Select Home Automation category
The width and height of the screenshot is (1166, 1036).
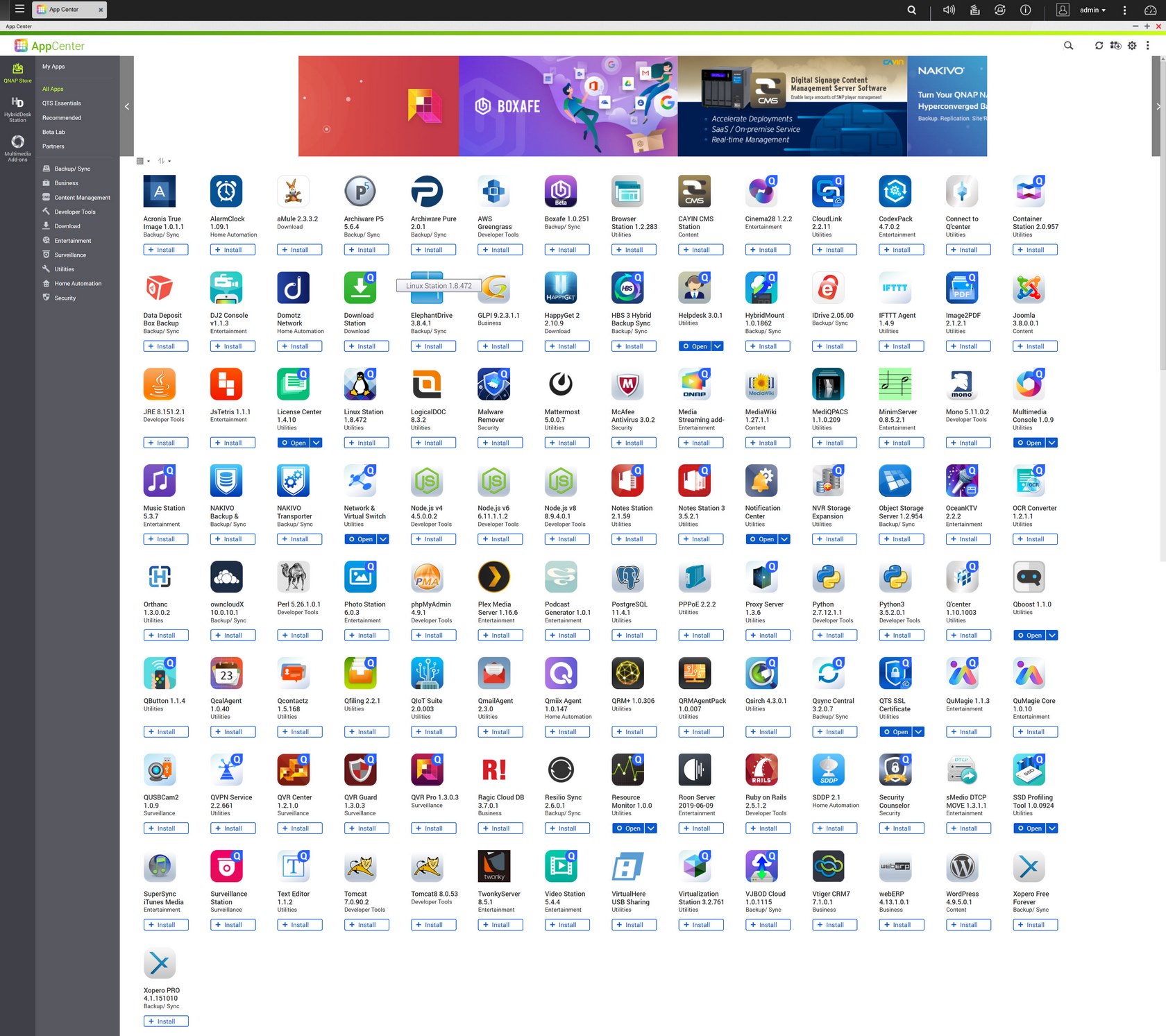pyautogui.click(x=76, y=284)
